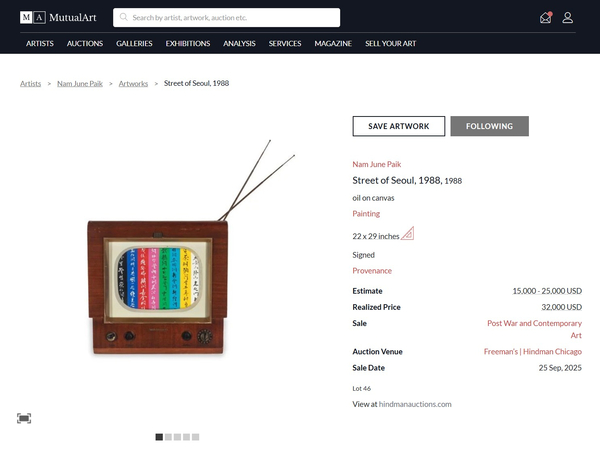Click the dimensions ruler triangle icon
600x451 pixels.
408,233
